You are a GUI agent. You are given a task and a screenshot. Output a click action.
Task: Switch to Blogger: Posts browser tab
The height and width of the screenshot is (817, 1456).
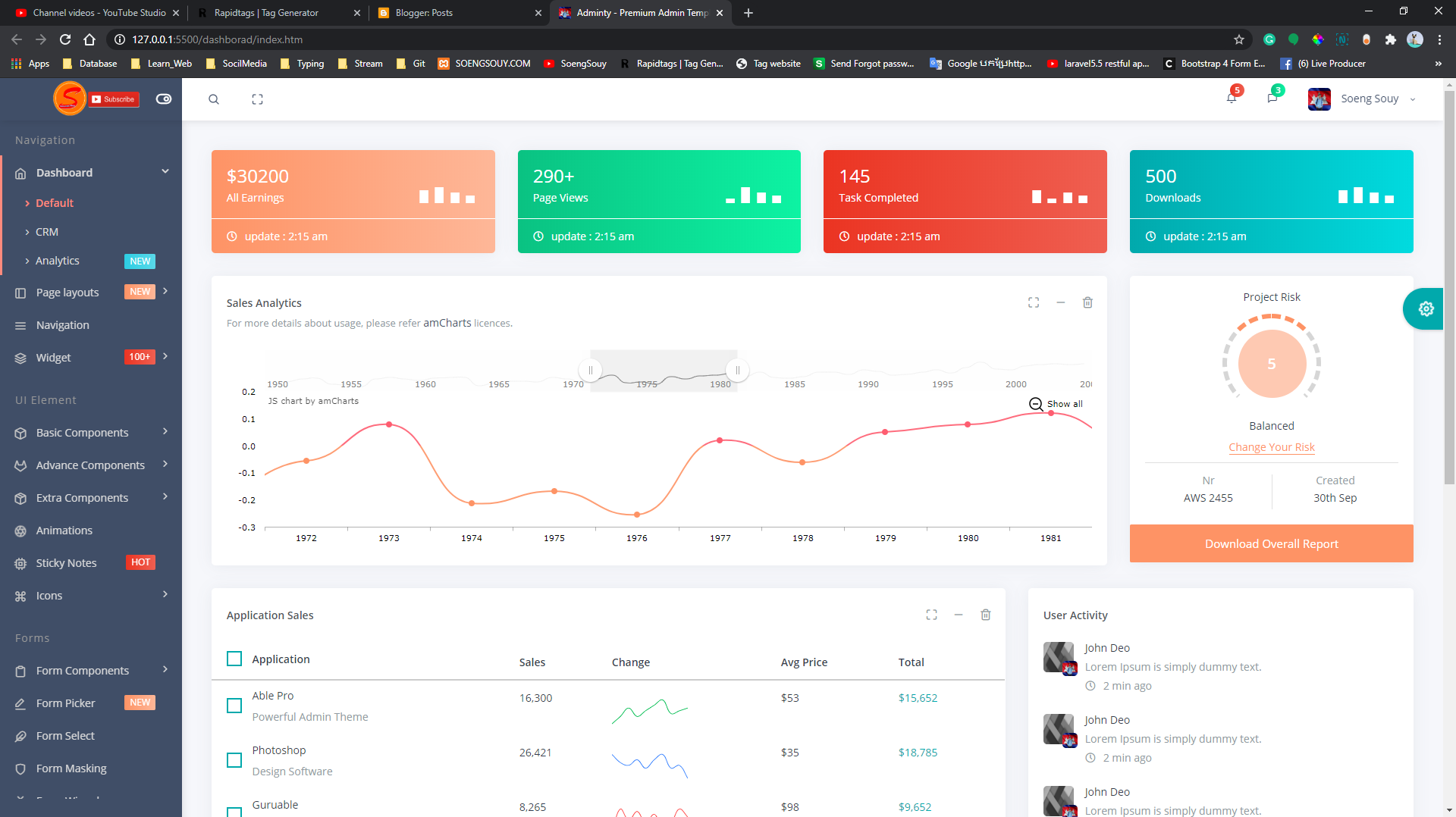click(460, 13)
